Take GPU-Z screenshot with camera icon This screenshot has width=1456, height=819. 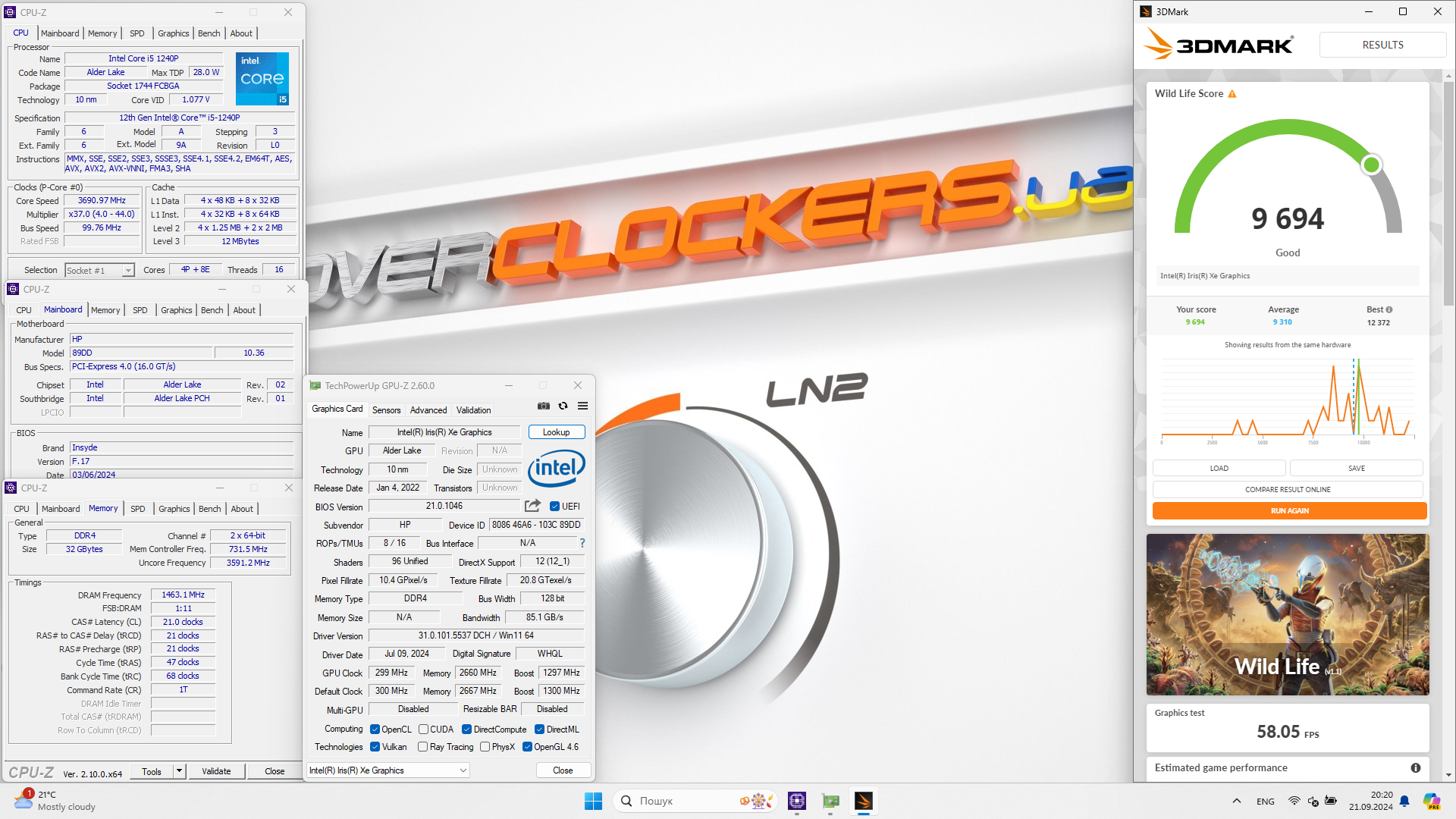point(544,406)
